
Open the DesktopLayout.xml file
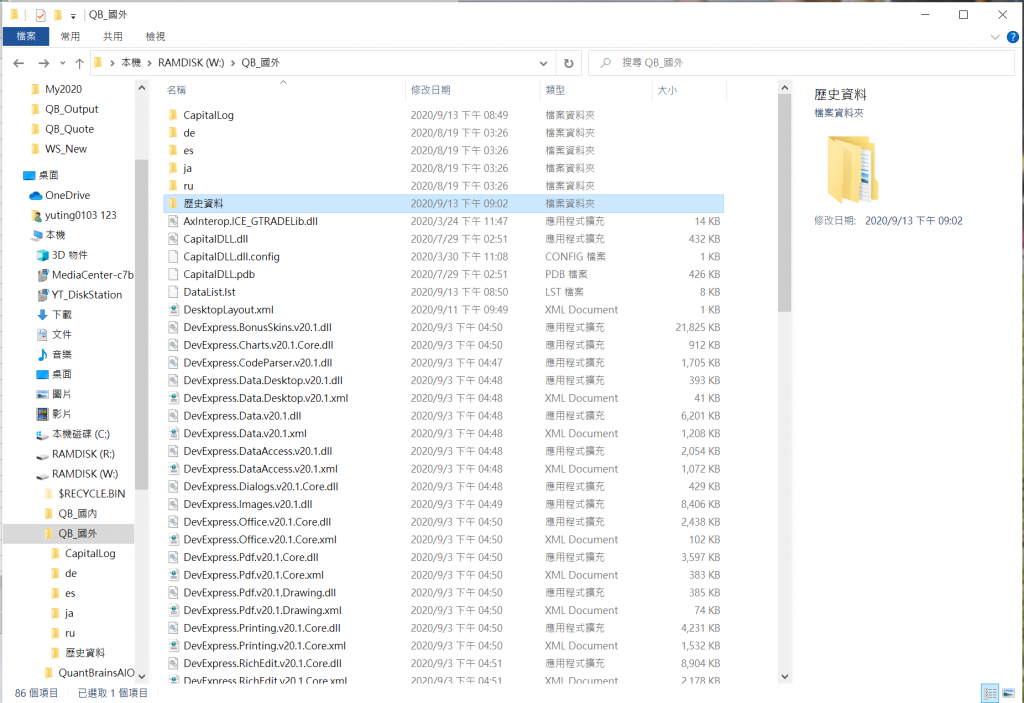(228, 310)
